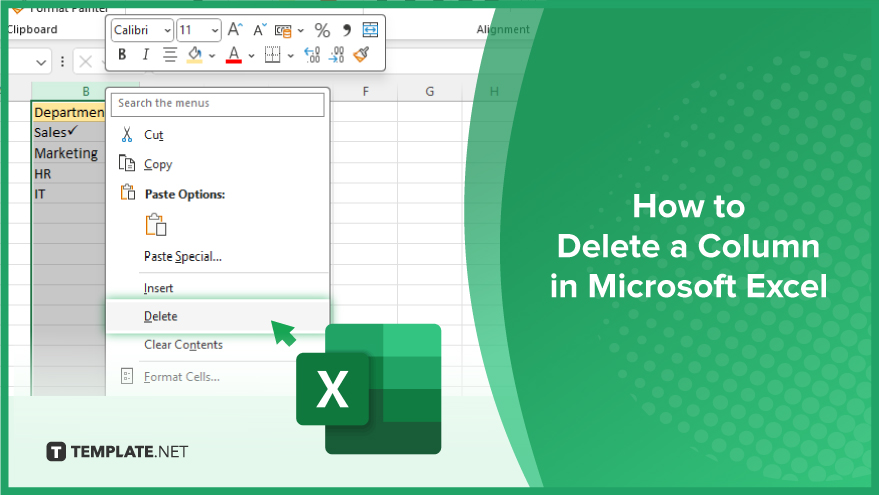Click the Borders icon in mini toolbar
Viewport: 879px width, 495px height.
click(272, 55)
